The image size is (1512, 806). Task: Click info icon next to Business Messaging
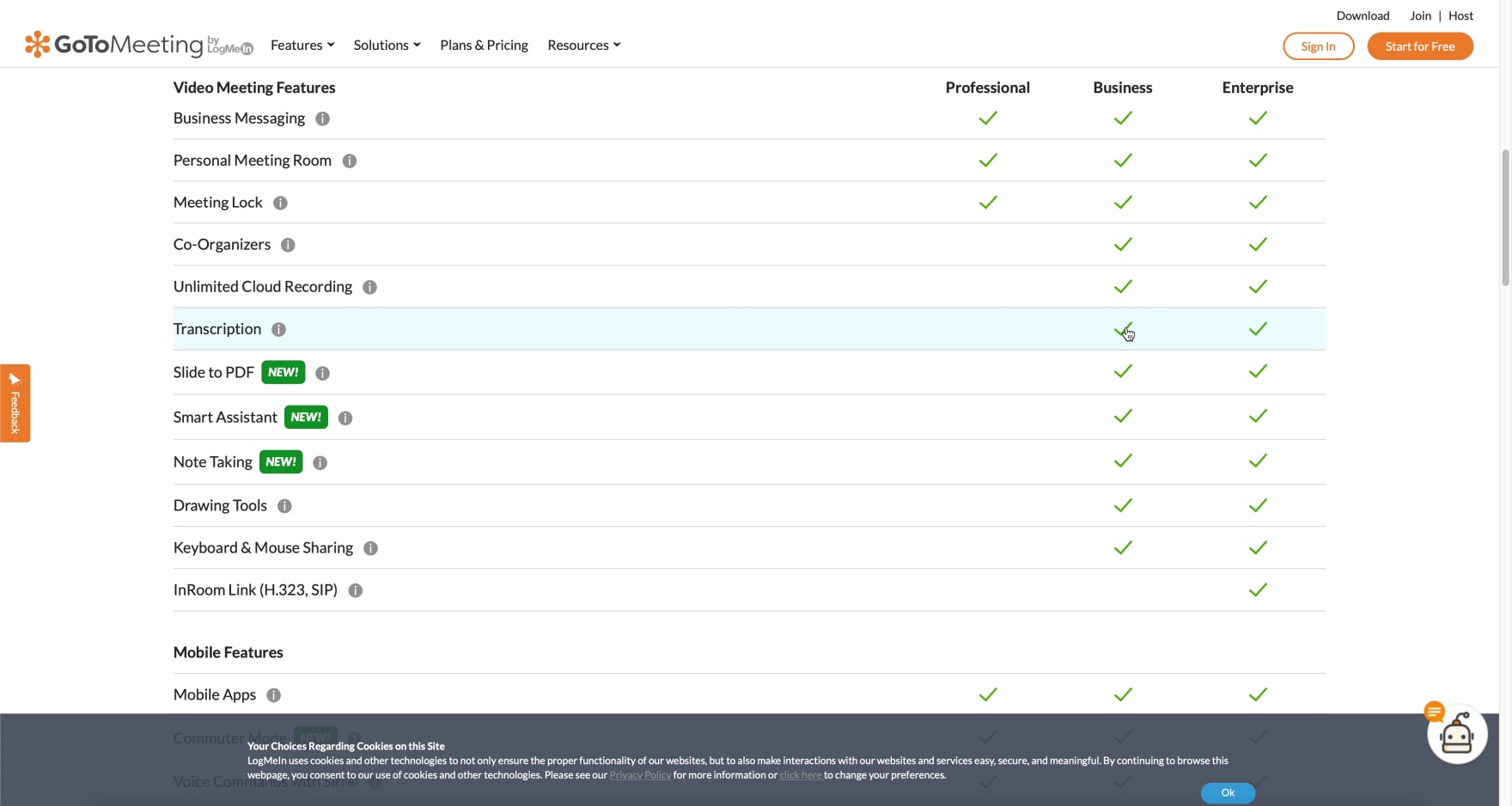(x=322, y=119)
